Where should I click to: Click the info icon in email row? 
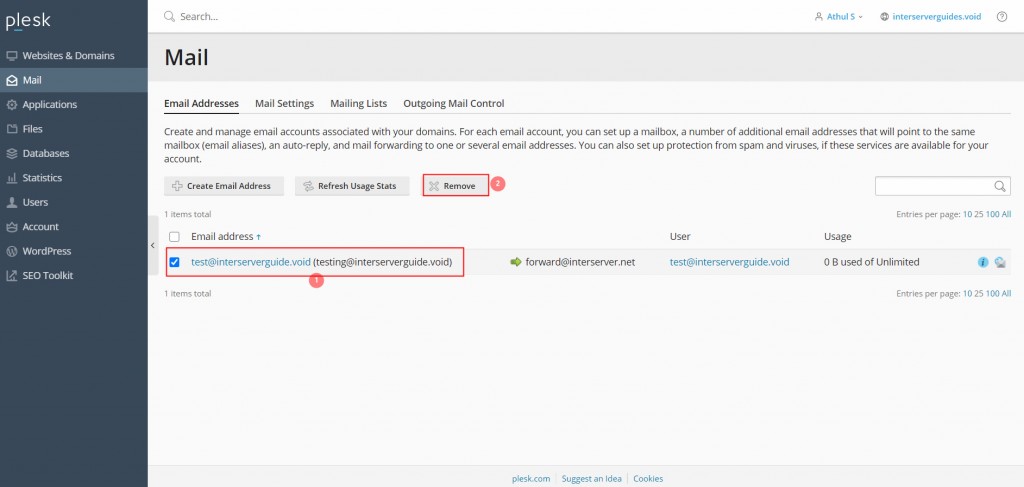click(983, 262)
